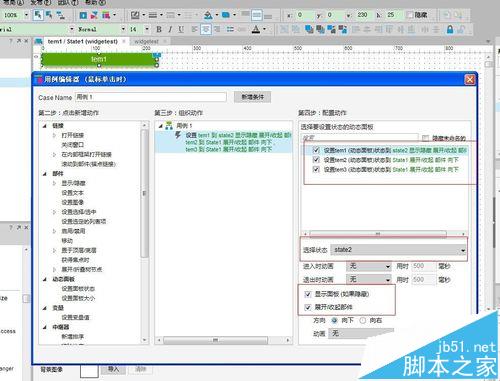
Task: Toggle Underline text formatting
Action: (x=181, y=29)
